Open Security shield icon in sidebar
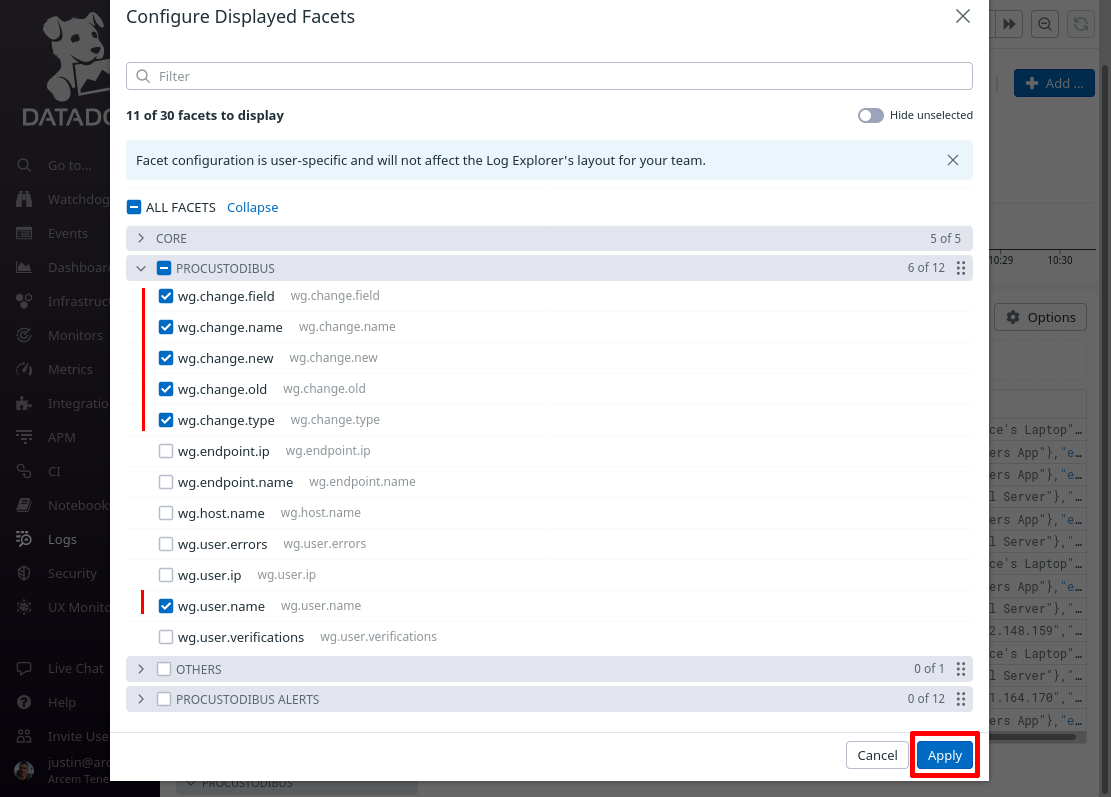Screen dimensions: 1111x797 tap(24, 573)
